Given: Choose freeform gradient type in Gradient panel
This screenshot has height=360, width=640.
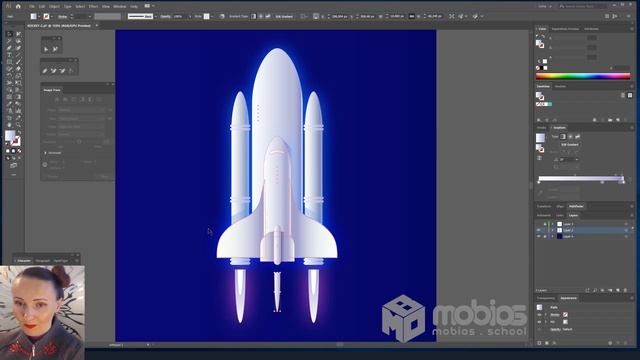Looking at the screenshot, I should point(577,137).
